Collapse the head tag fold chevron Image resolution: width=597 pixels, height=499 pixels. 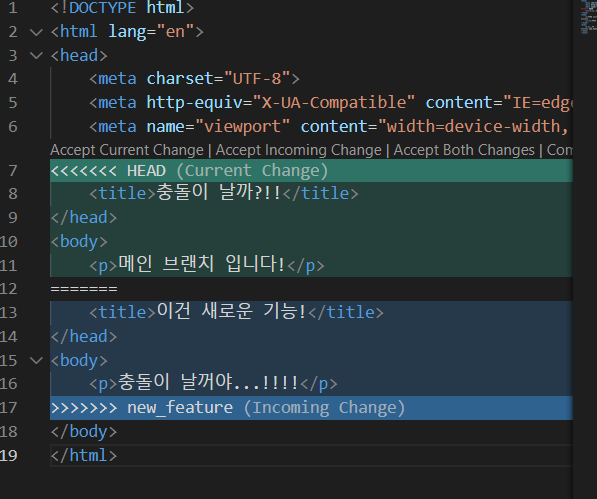point(36,56)
